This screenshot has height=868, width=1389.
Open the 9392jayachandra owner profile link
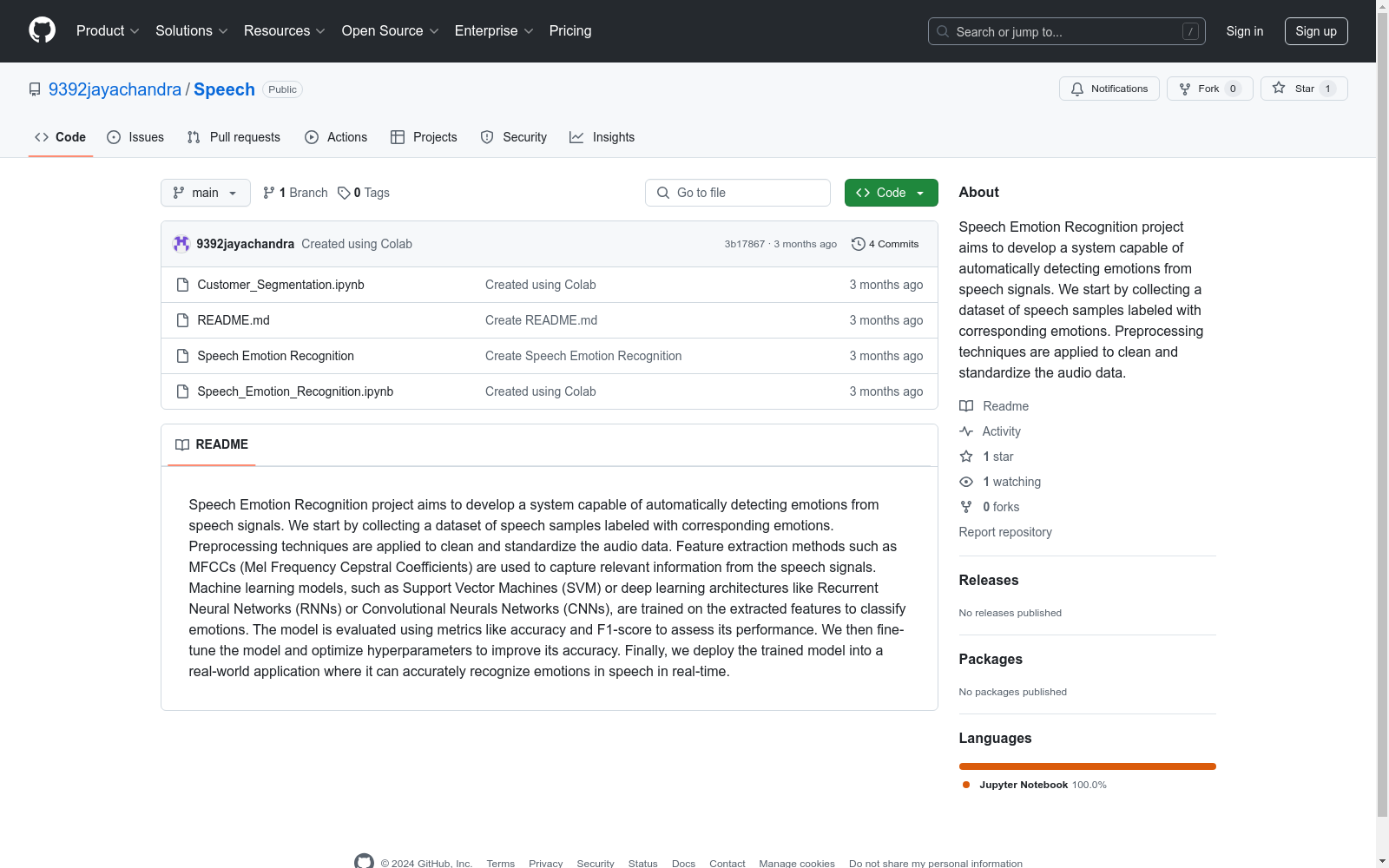click(115, 89)
